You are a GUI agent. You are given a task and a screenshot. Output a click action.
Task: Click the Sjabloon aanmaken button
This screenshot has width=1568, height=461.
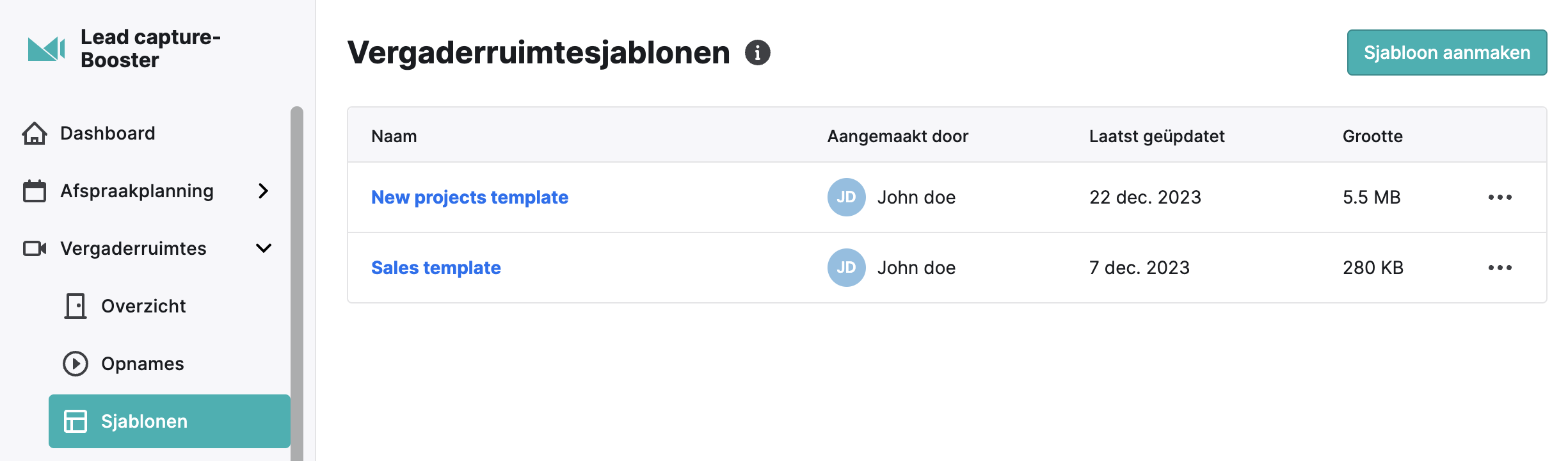[x=1447, y=53]
